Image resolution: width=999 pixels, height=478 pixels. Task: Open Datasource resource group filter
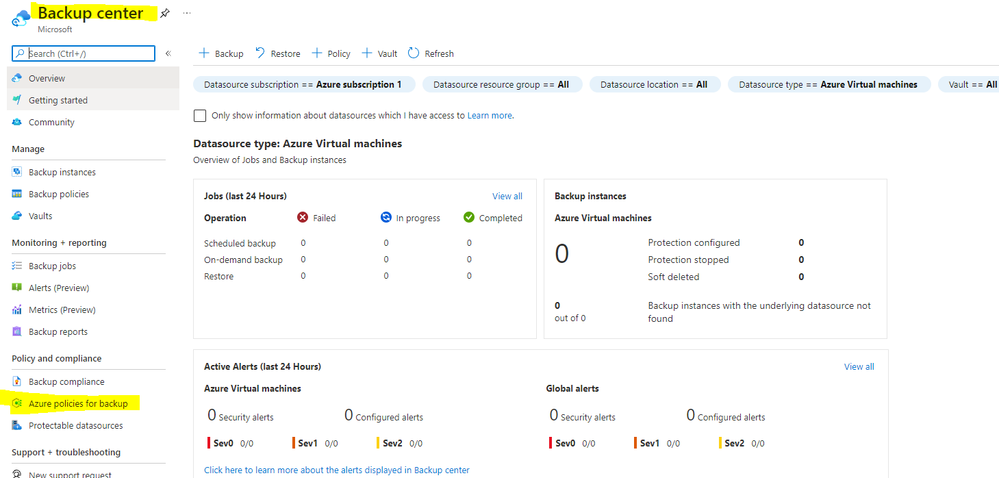click(x=502, y=85)
